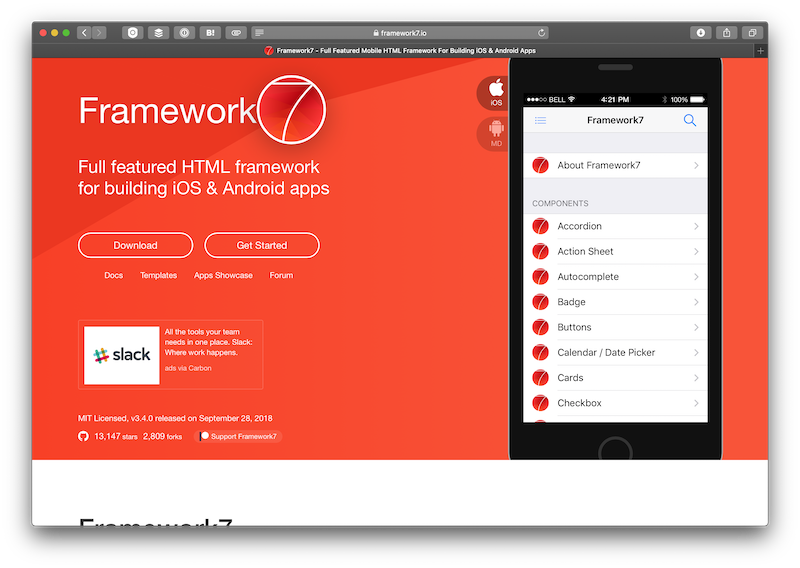Viewport: 800px width, 568px height.
Task: Open Checkbox component item
Action: [x=615, y=403]
